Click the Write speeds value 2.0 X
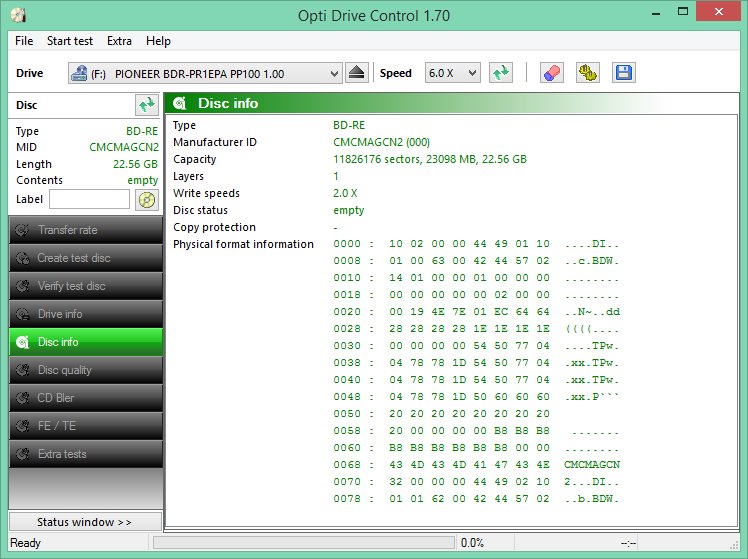This screenshot has width=748, height=559. pyautogui.click(x=345, y=193)
